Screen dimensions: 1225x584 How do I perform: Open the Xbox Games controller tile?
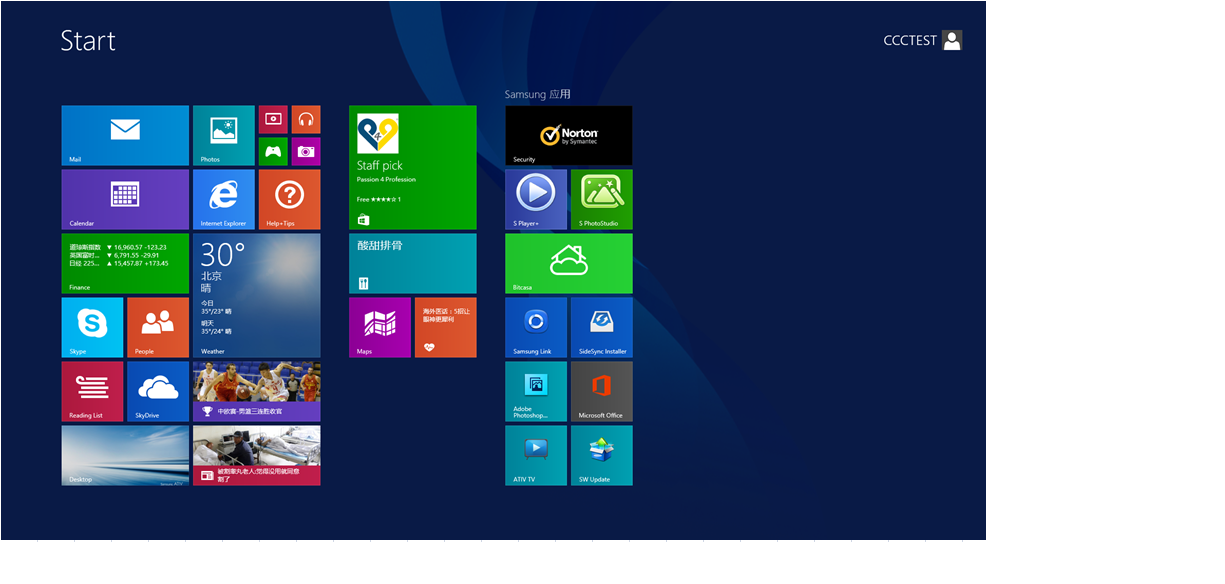tap(273, 152)
